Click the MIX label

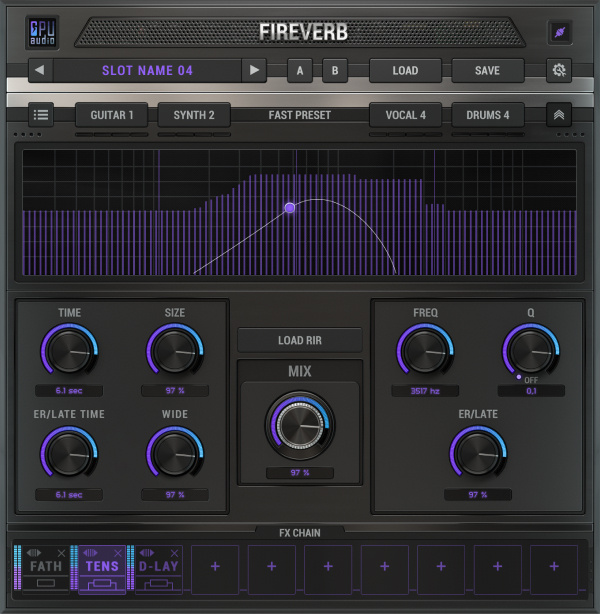[x=300, y=371]
